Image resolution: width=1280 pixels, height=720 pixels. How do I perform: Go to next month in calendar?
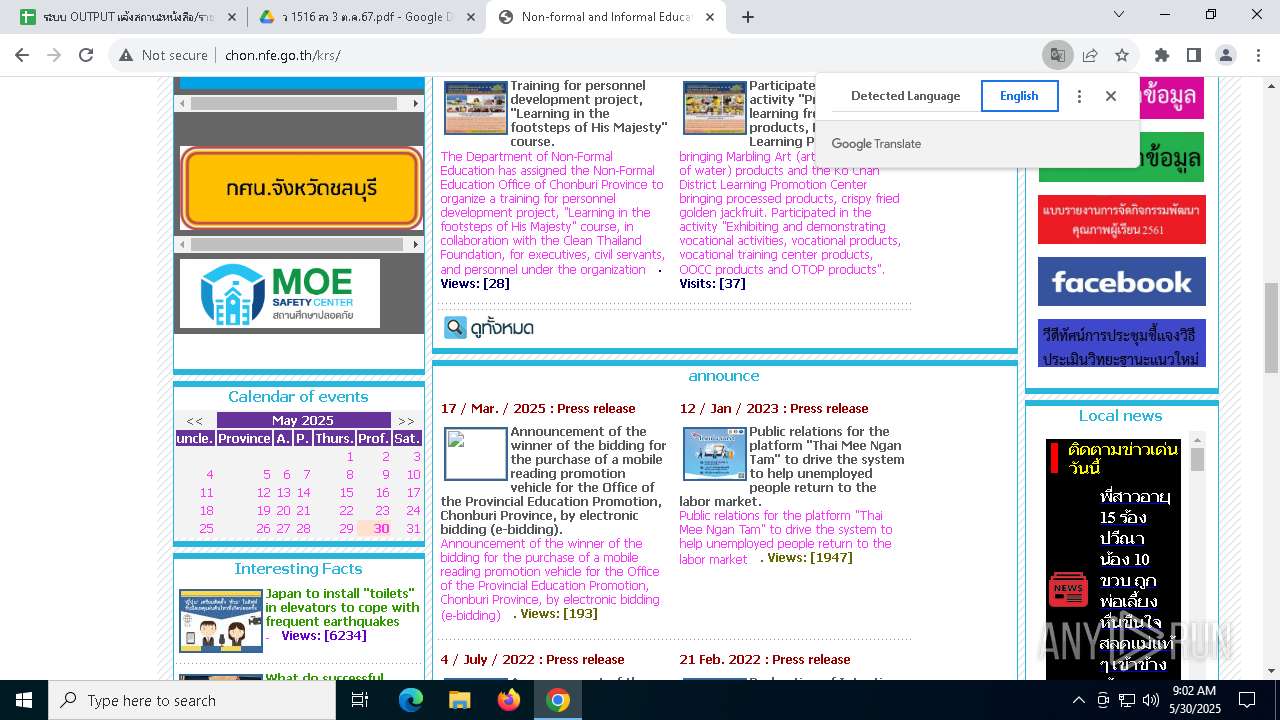[406, 421]
